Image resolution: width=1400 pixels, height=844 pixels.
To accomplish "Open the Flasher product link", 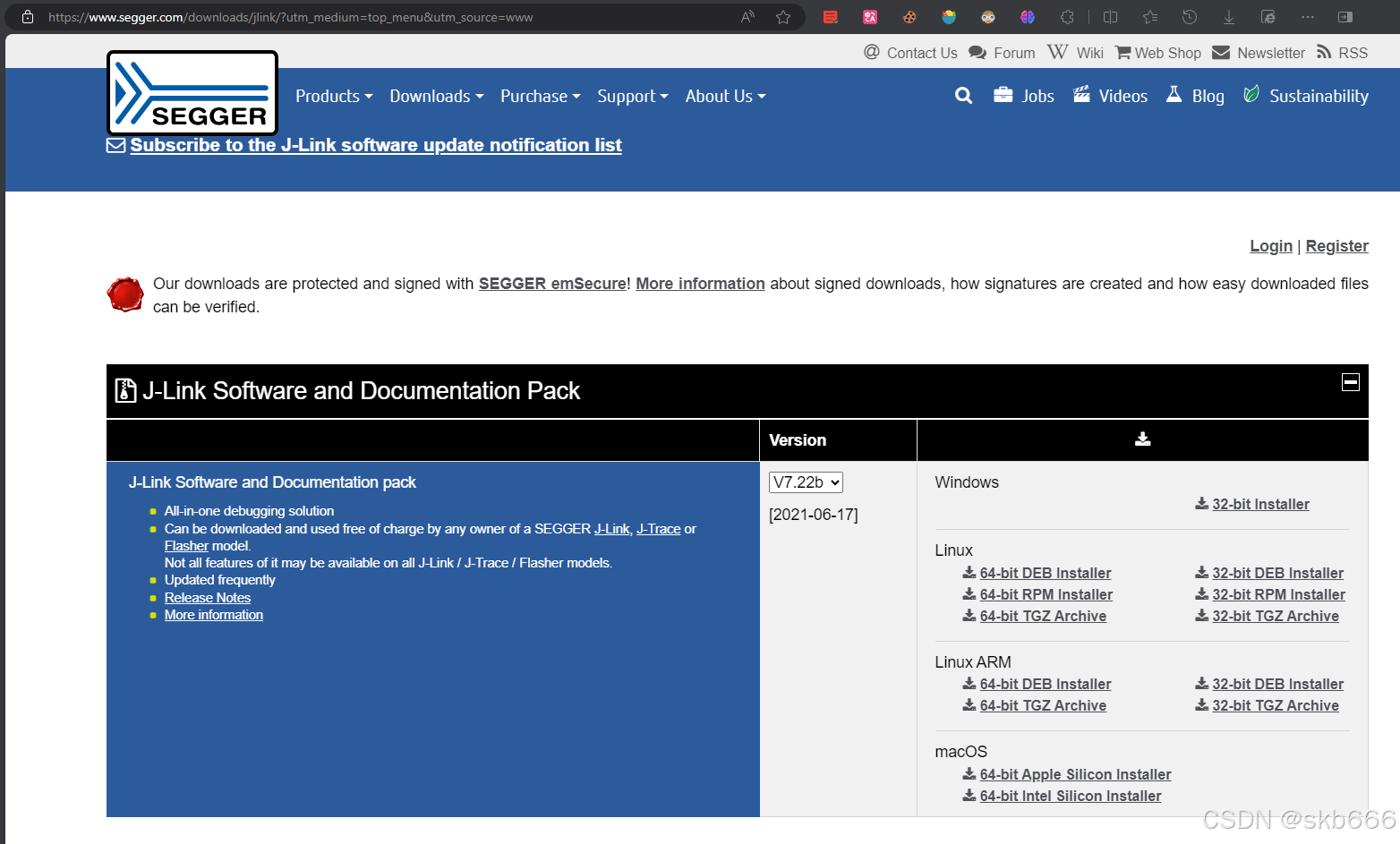I will pyautogui.click(x=186, y=546).
